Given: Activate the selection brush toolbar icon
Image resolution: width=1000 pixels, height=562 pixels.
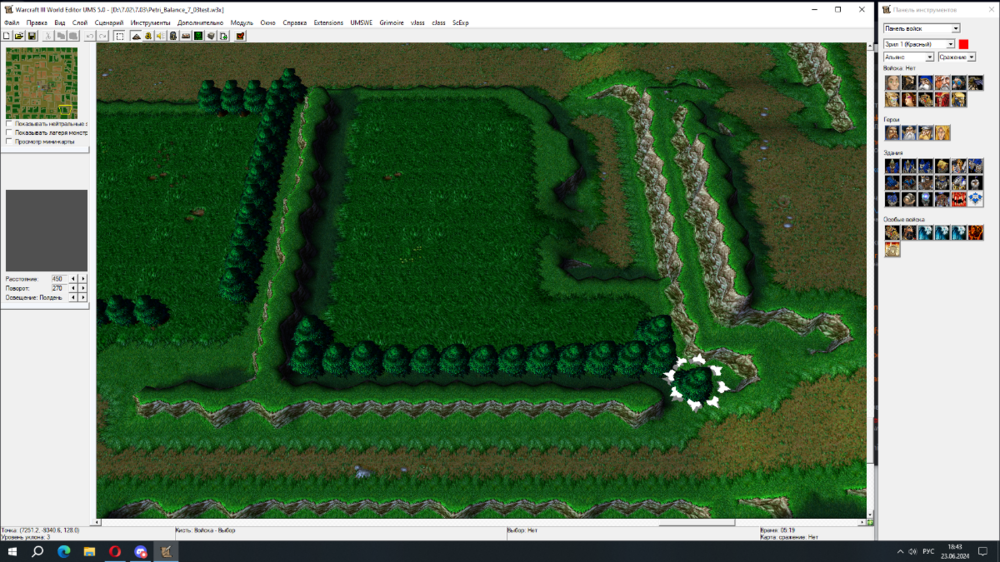Looking at the screenshot, I should click(x=119, y=36).
